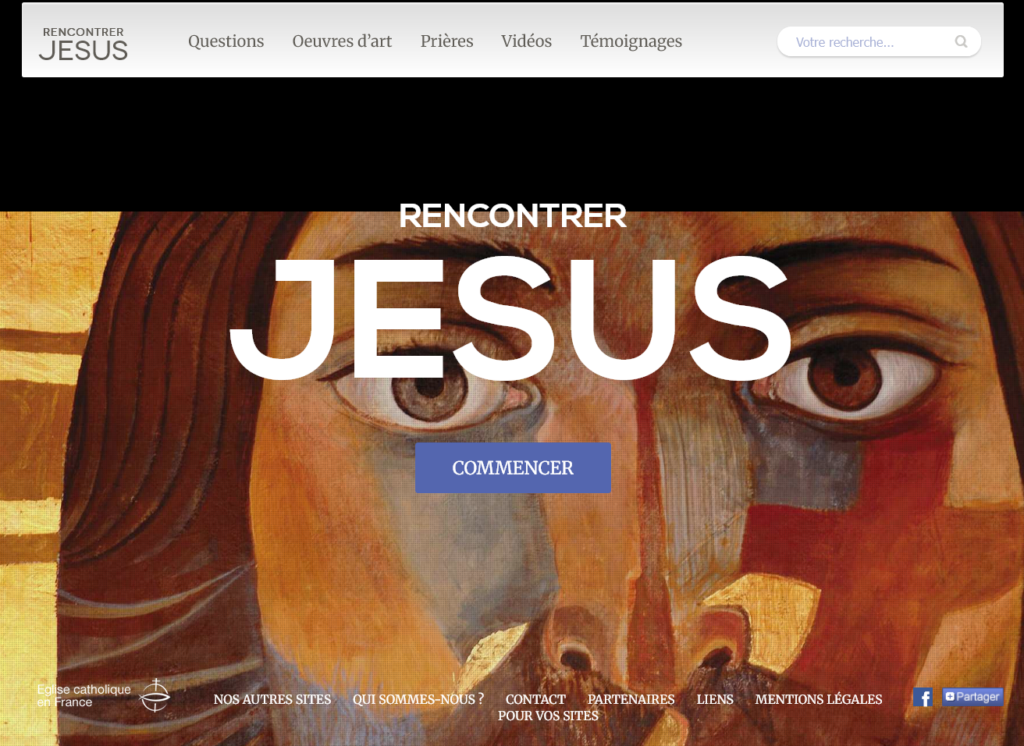Open NOS AUTRES SITES footer link
This screenshot has width=1024, height=746.
coord(272,699)
